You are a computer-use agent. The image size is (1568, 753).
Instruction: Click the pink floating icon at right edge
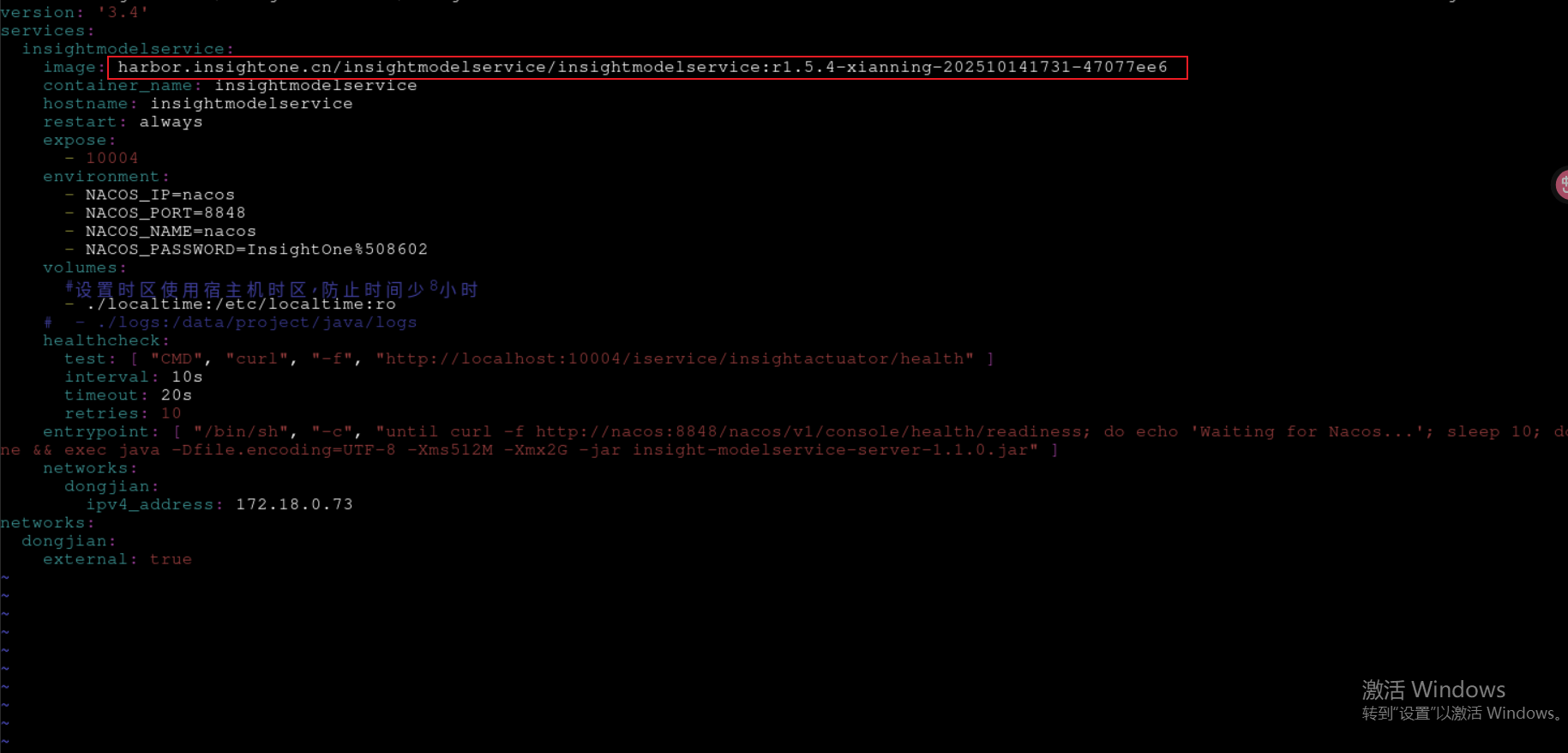point(1561,184)
